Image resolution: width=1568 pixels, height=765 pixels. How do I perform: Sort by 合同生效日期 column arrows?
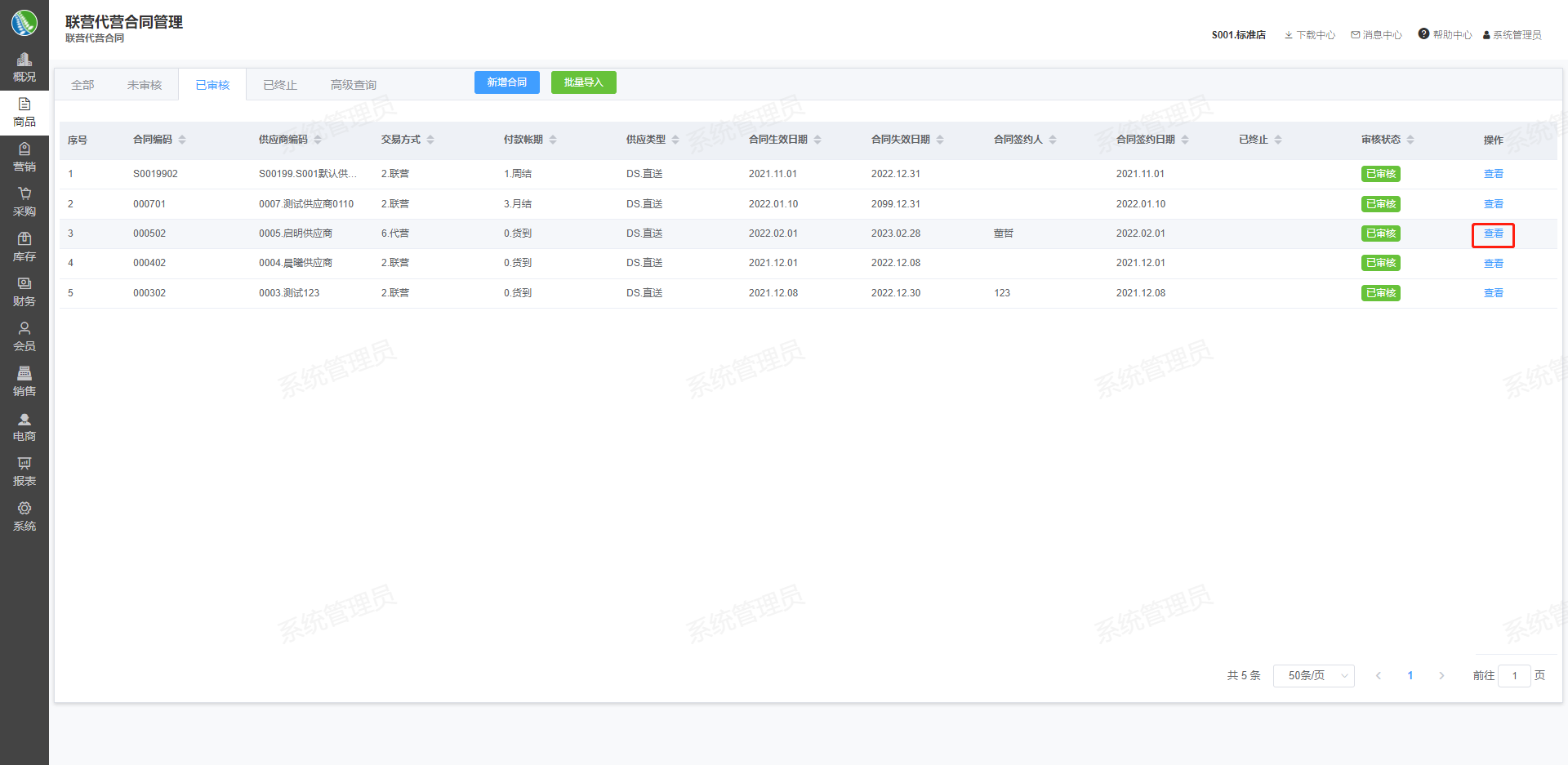(x=817, y=140)
